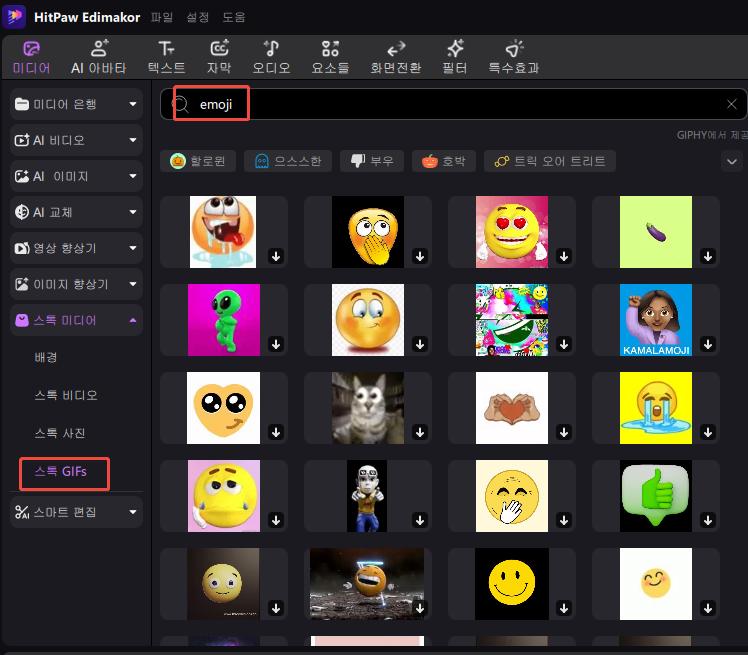Download the colorful collage GIF
The height and width of the screenshot is (655, 748).
coord(564,344)
